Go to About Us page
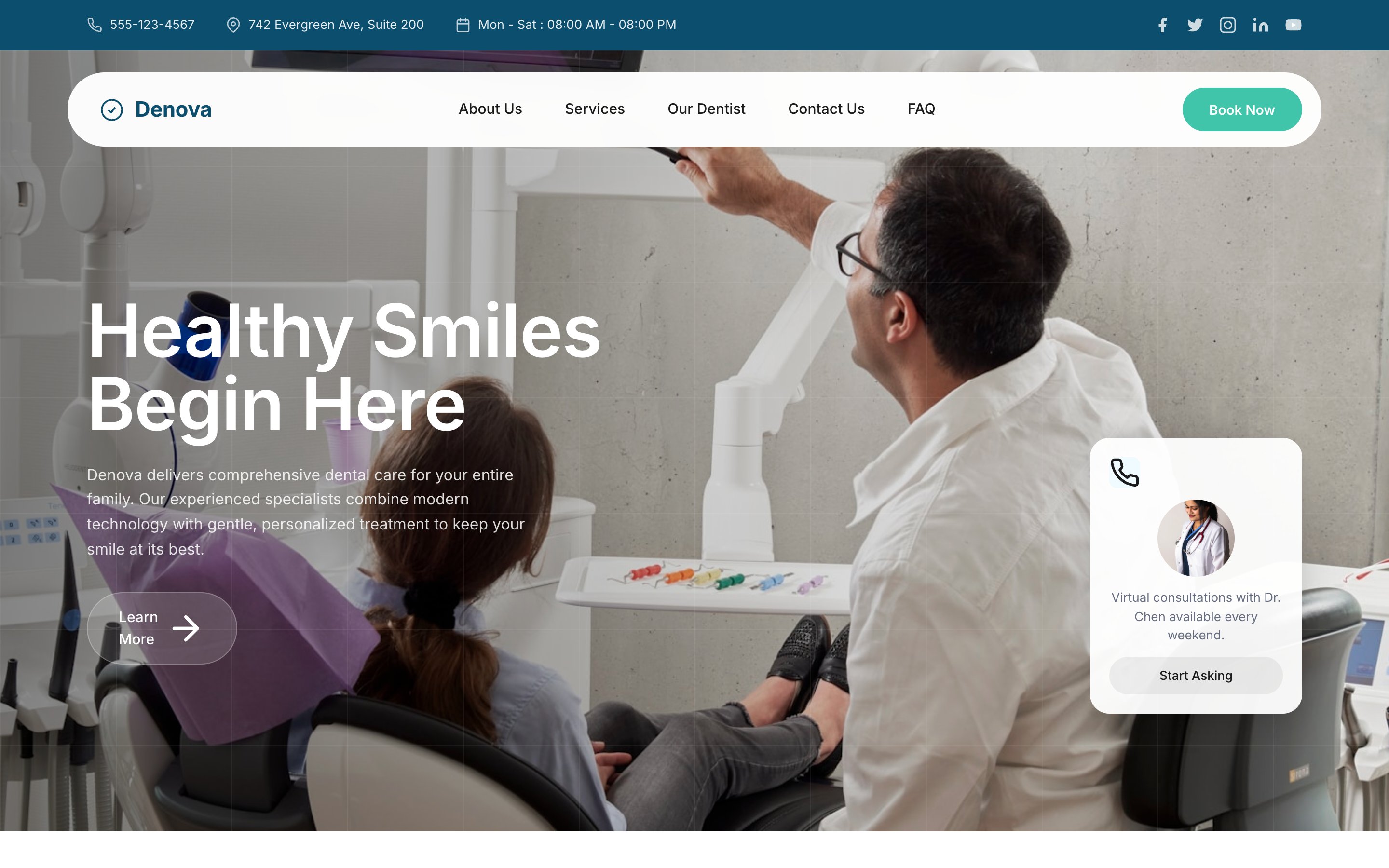Screen dimensions: 1389x868 click(490, 109)
